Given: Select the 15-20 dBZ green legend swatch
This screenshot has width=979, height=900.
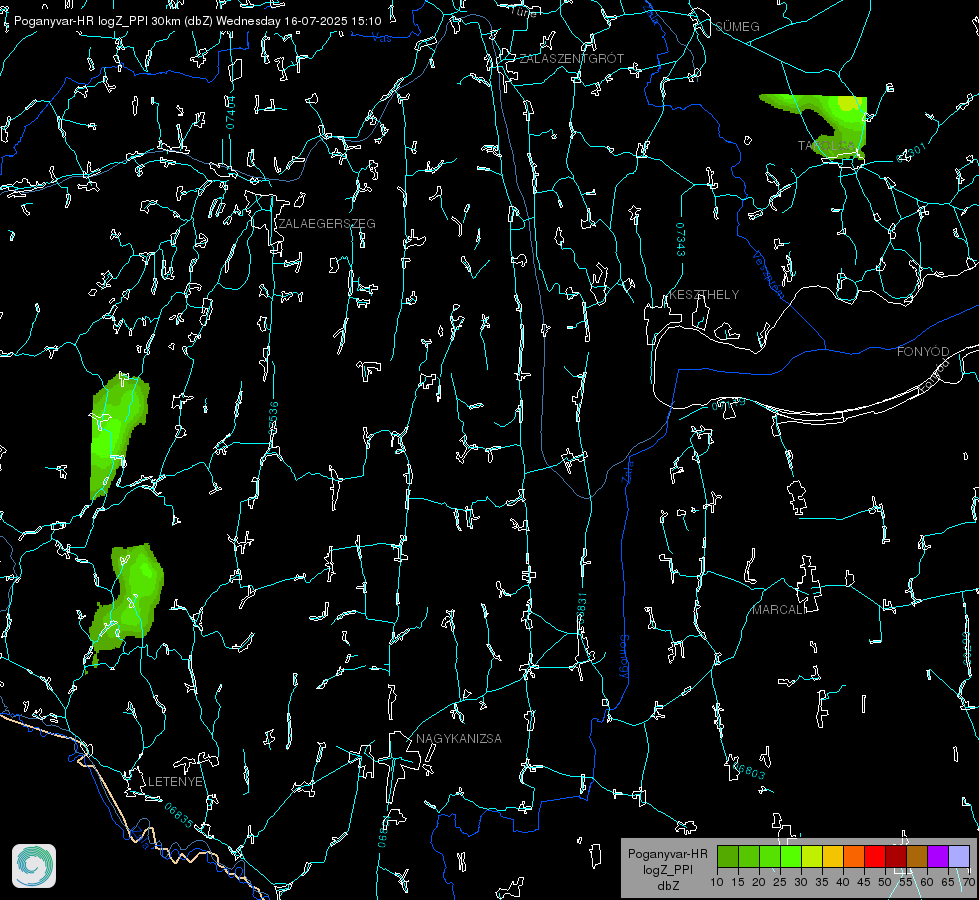Looking at the screenshot, I should (749, 856).
